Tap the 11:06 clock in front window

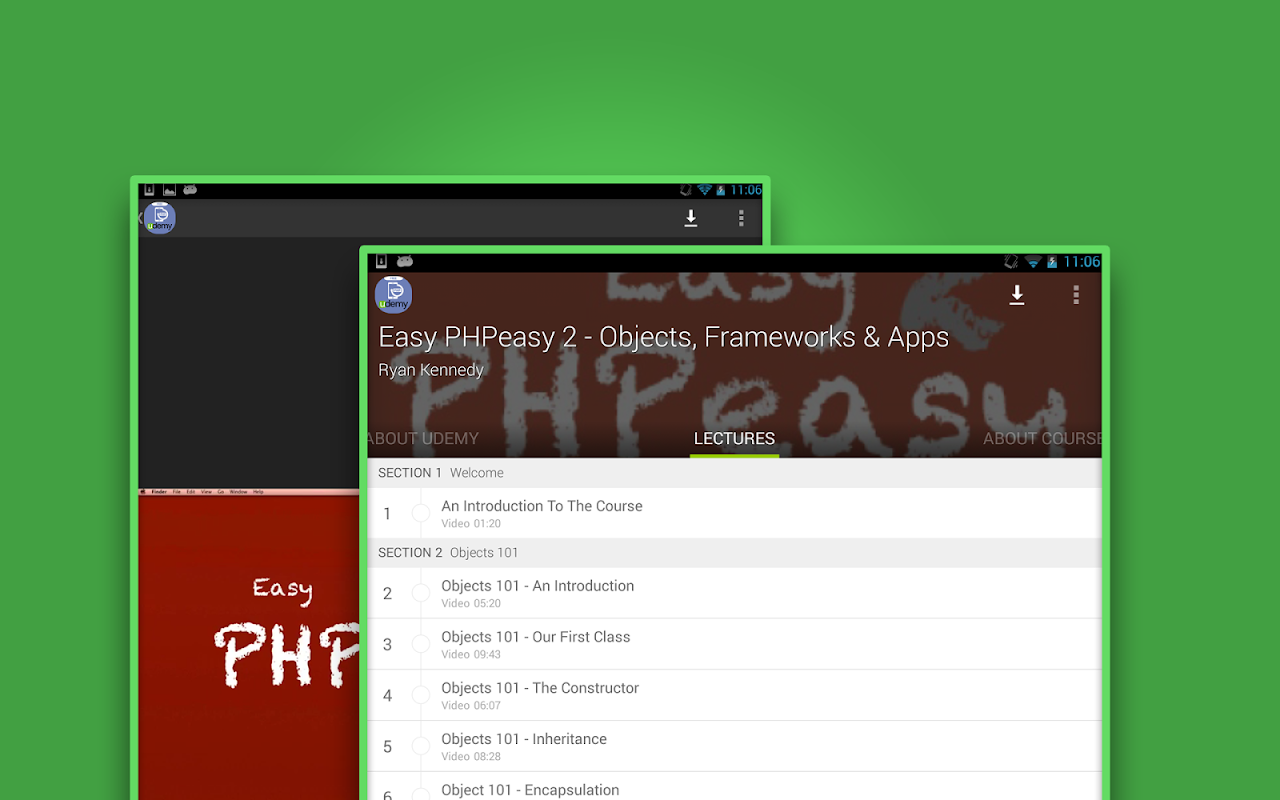point(1081,262)
